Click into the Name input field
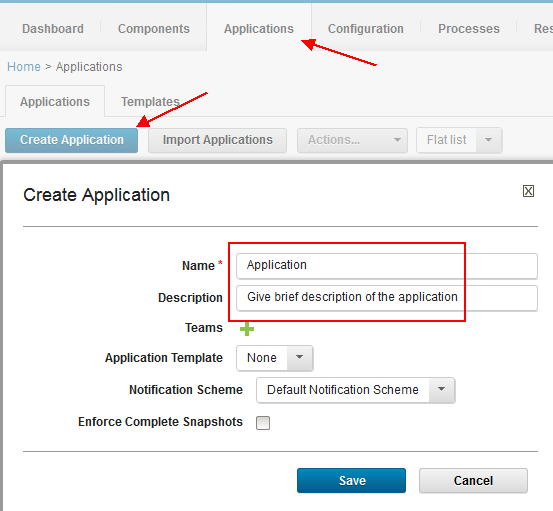This screenshot has width=553, height=511. (387, 266)
